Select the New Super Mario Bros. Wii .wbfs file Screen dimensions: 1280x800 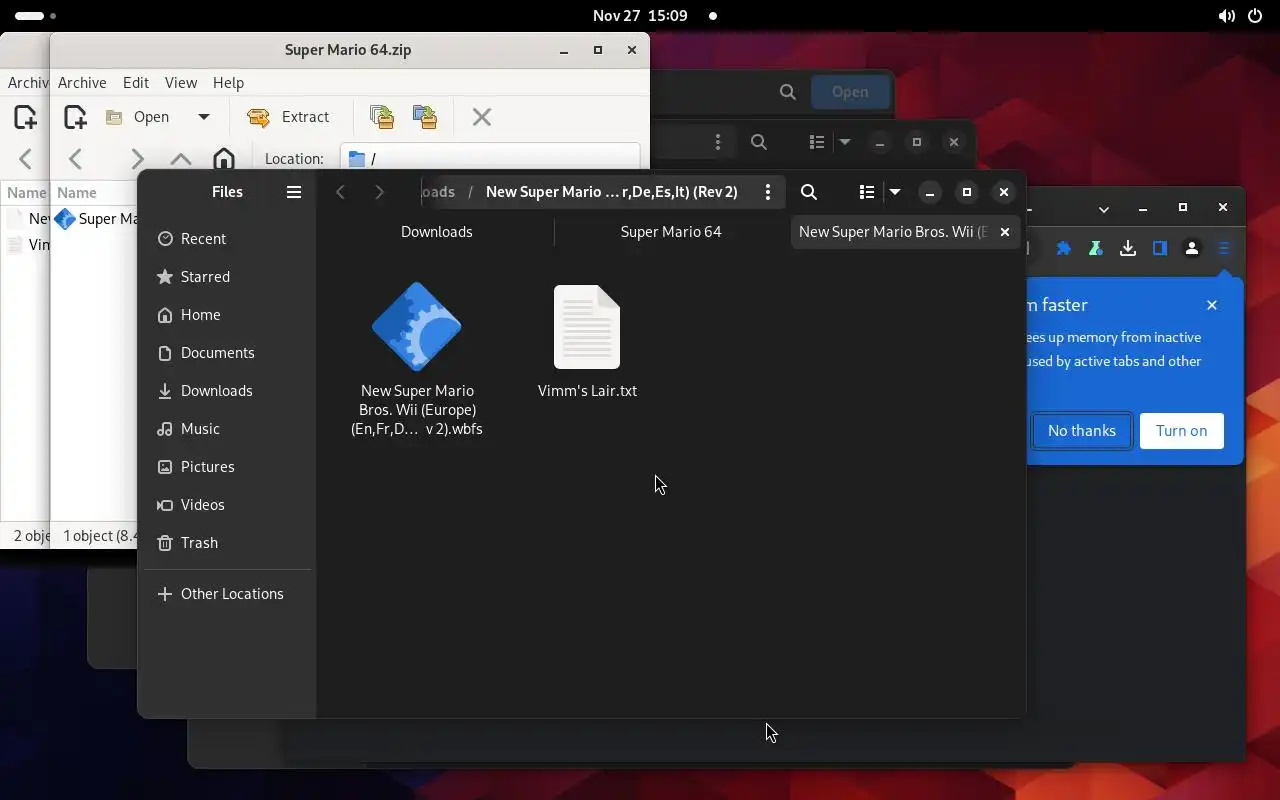tap(417, 360)
